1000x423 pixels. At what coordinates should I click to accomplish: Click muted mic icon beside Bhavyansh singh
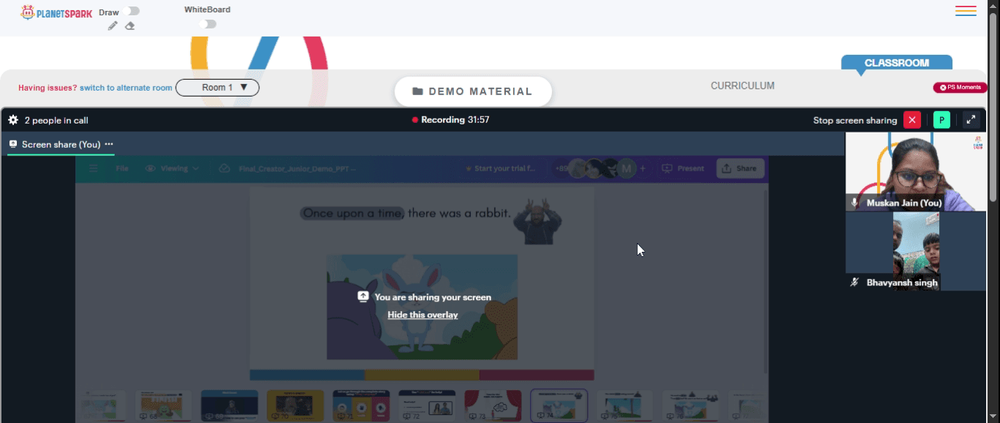click(x=855, y=282)
